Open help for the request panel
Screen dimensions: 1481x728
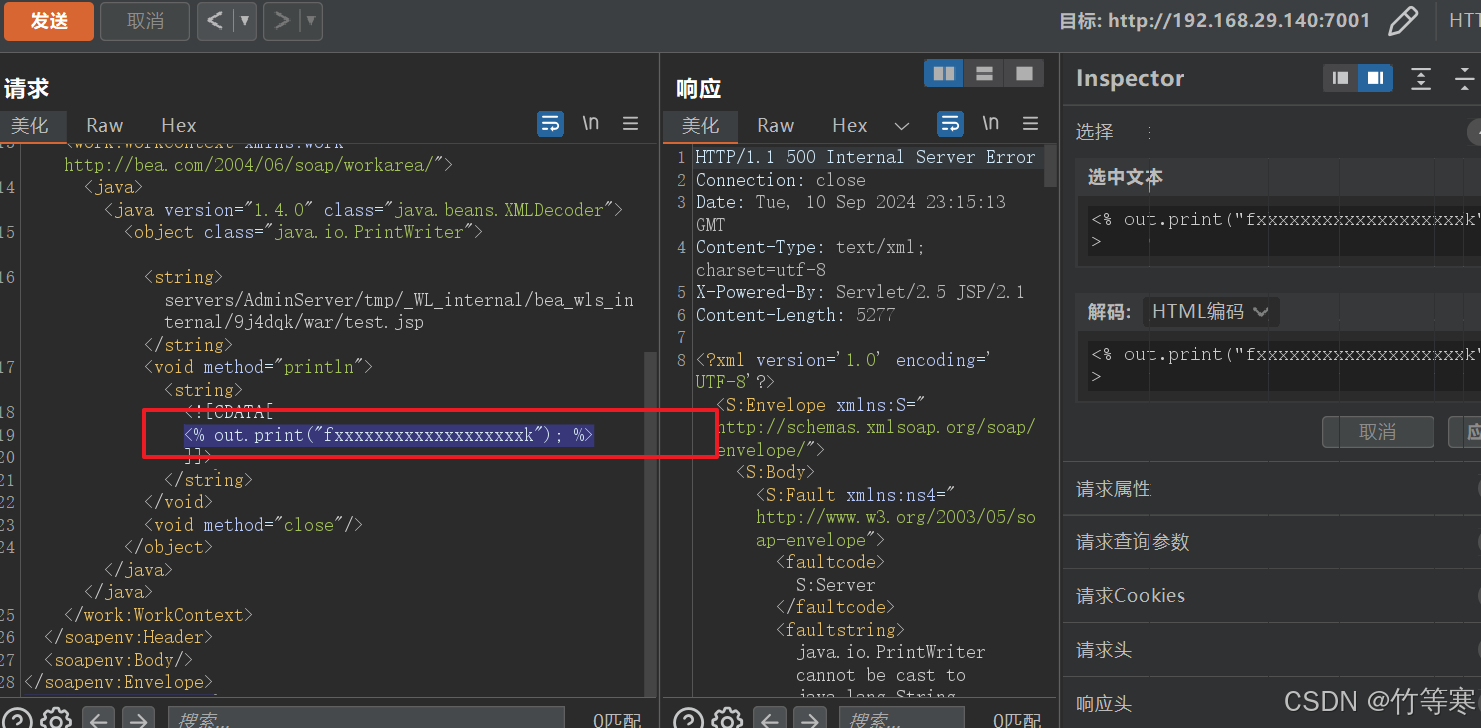(x=18, y=718)
